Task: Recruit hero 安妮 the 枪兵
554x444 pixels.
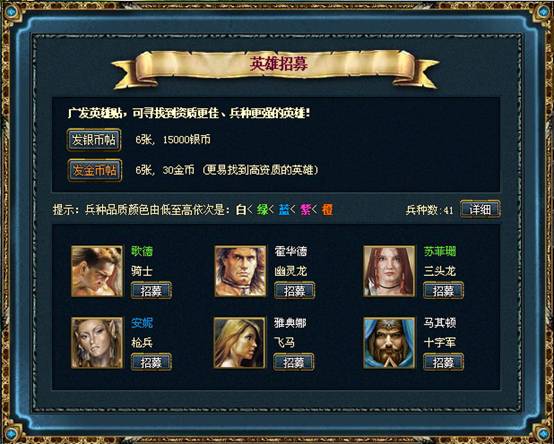Action: point(151,362)
